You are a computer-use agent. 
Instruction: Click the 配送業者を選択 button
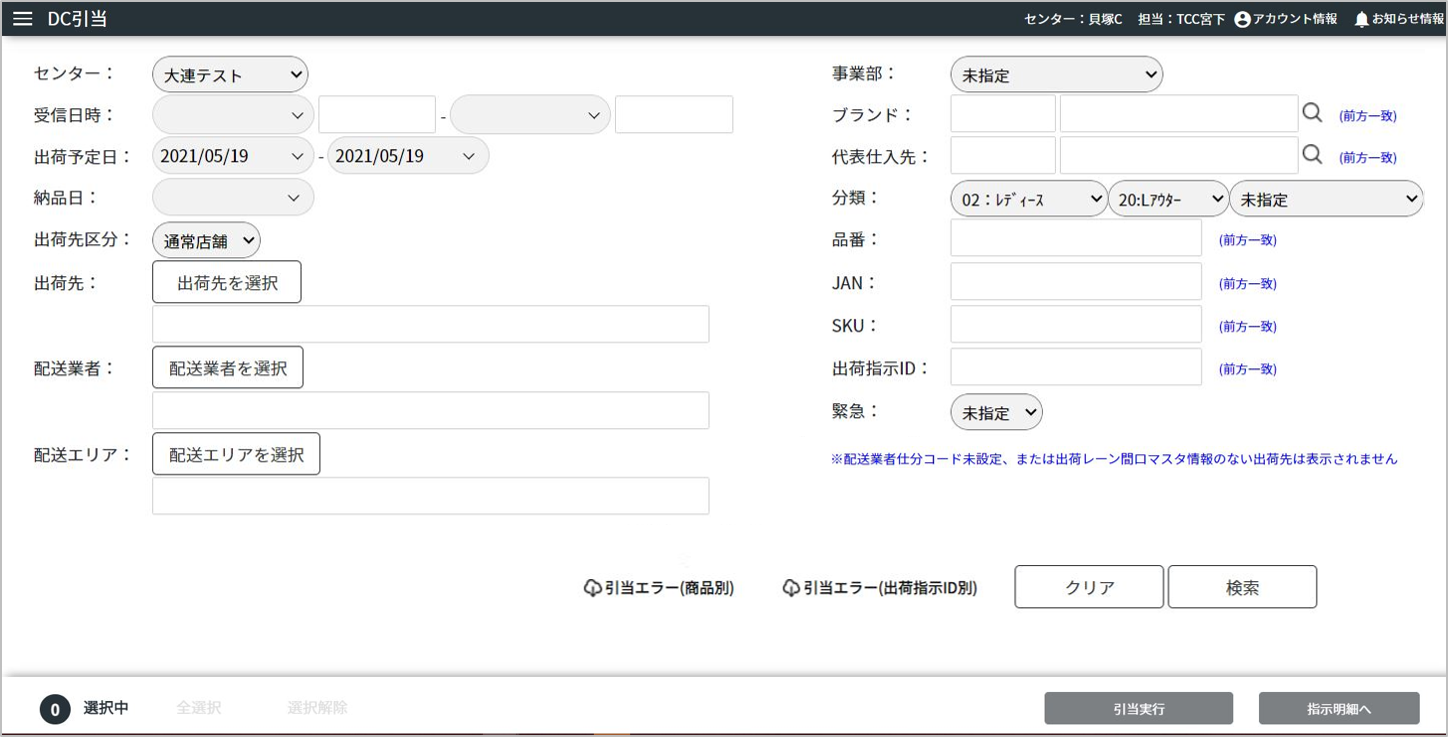click(x=228, y=368)
